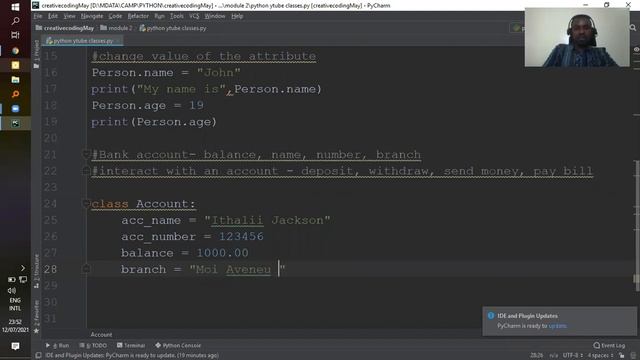The width and height of the screenshot is (640, 360).
Task: Click "Ithalii Jackson" string on line 25
Action: pyautogui.click(x=267, y=220)
